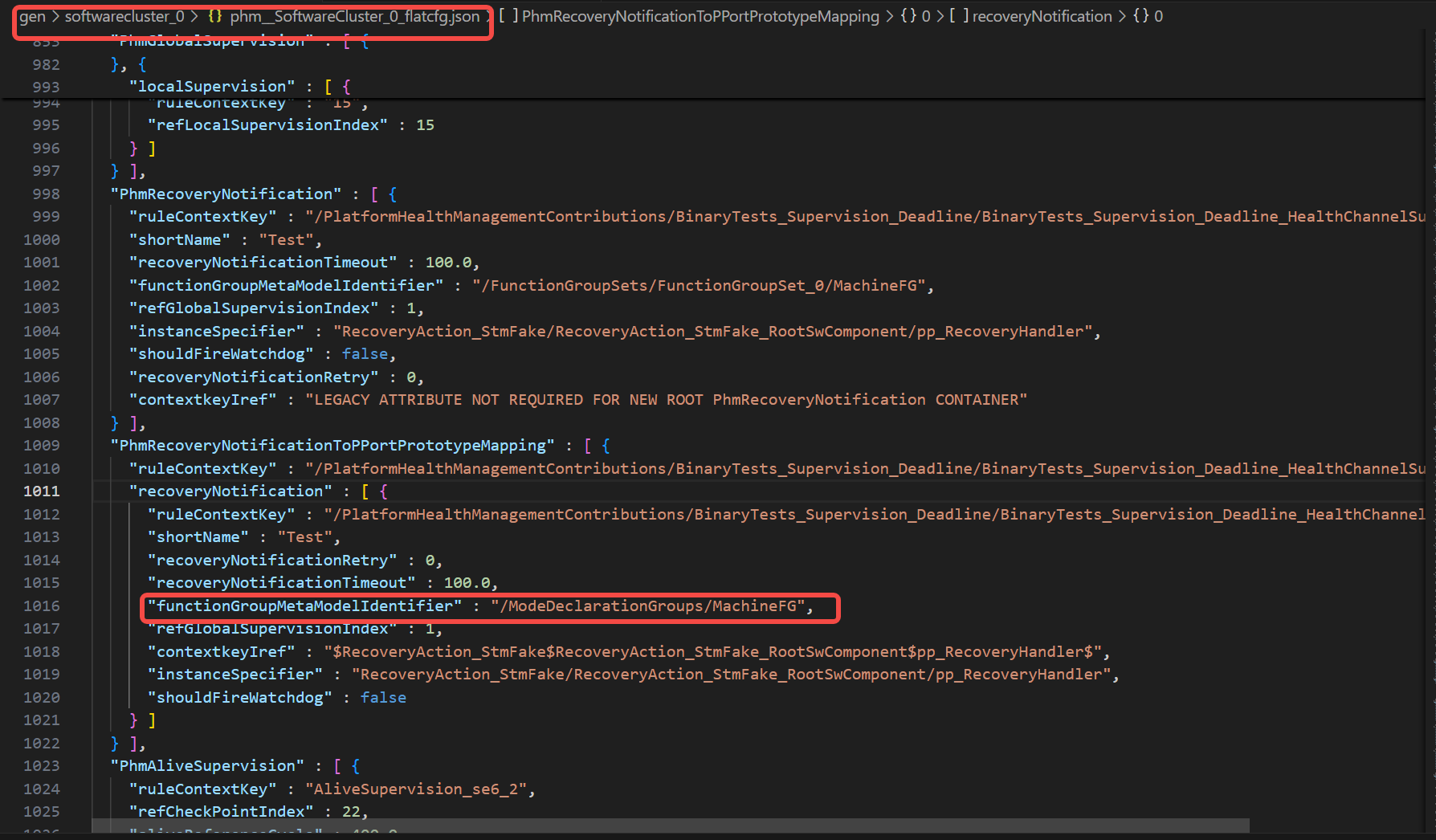This screenshot has width=1436, height=840.
Task: Place cursor in the /ModeDeclarationGroups/MachineFG value
Action: [x=651, y=606]
